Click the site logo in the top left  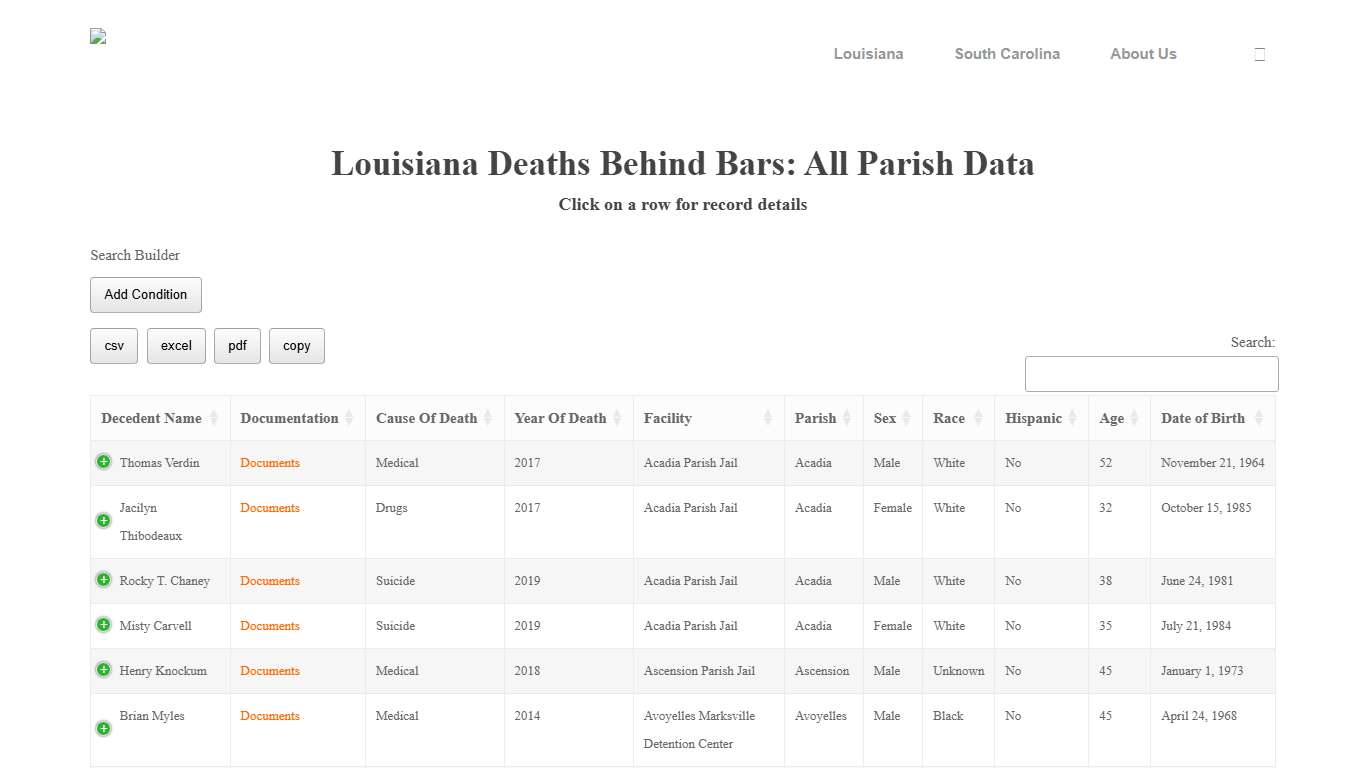click(98, 36)
